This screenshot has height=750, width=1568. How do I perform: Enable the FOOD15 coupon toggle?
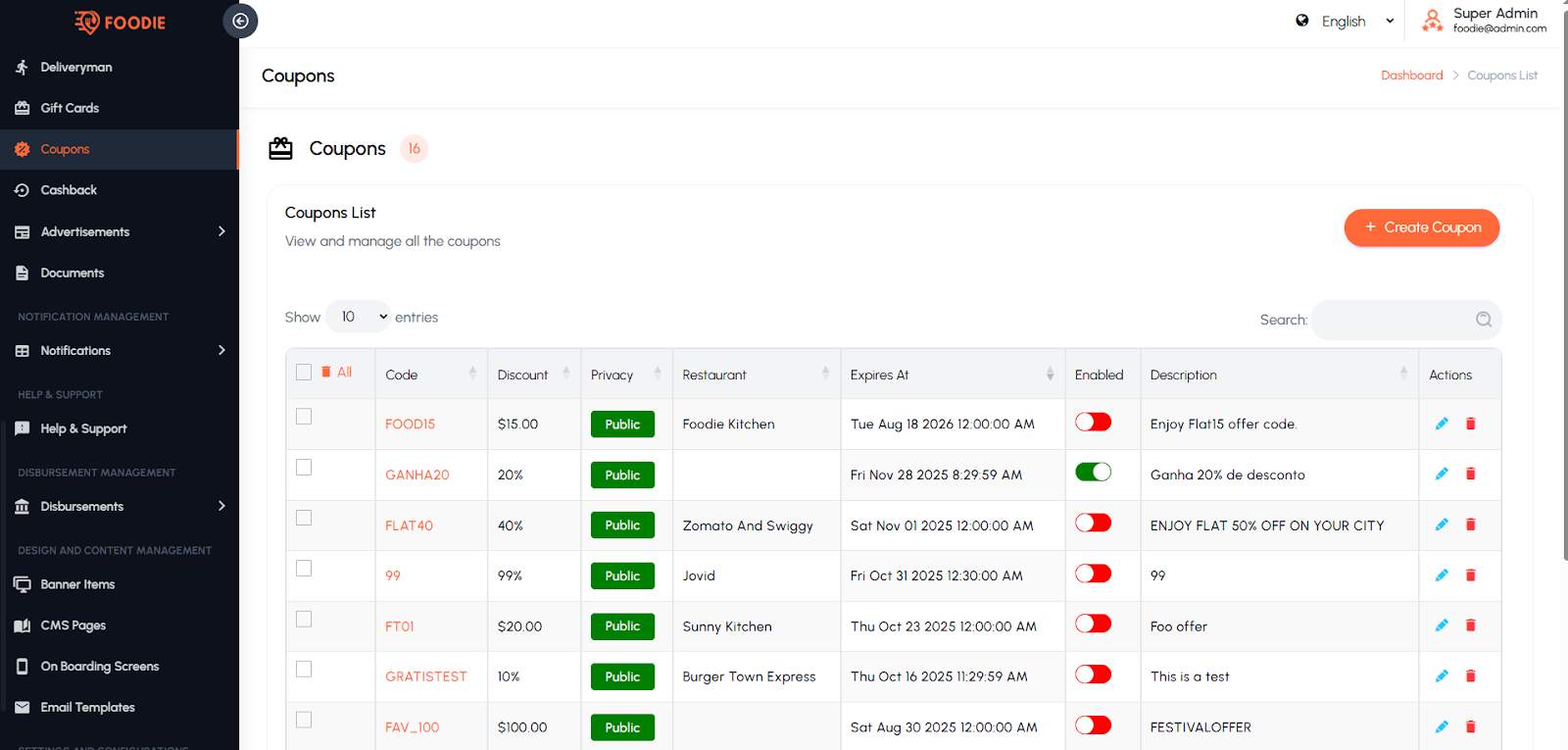[1093, 423]
